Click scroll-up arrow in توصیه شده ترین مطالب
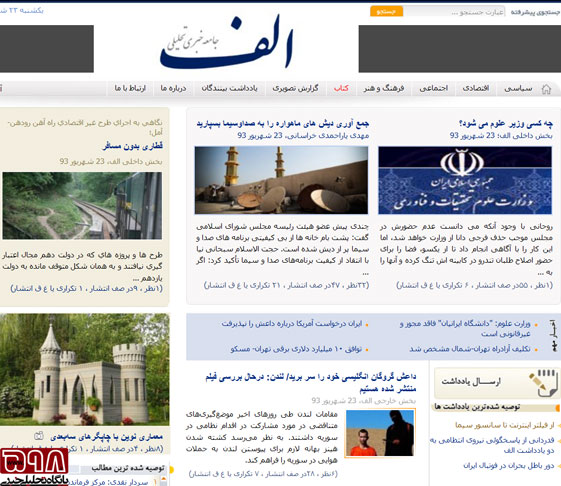561x486 pixels. coord(165,478)
